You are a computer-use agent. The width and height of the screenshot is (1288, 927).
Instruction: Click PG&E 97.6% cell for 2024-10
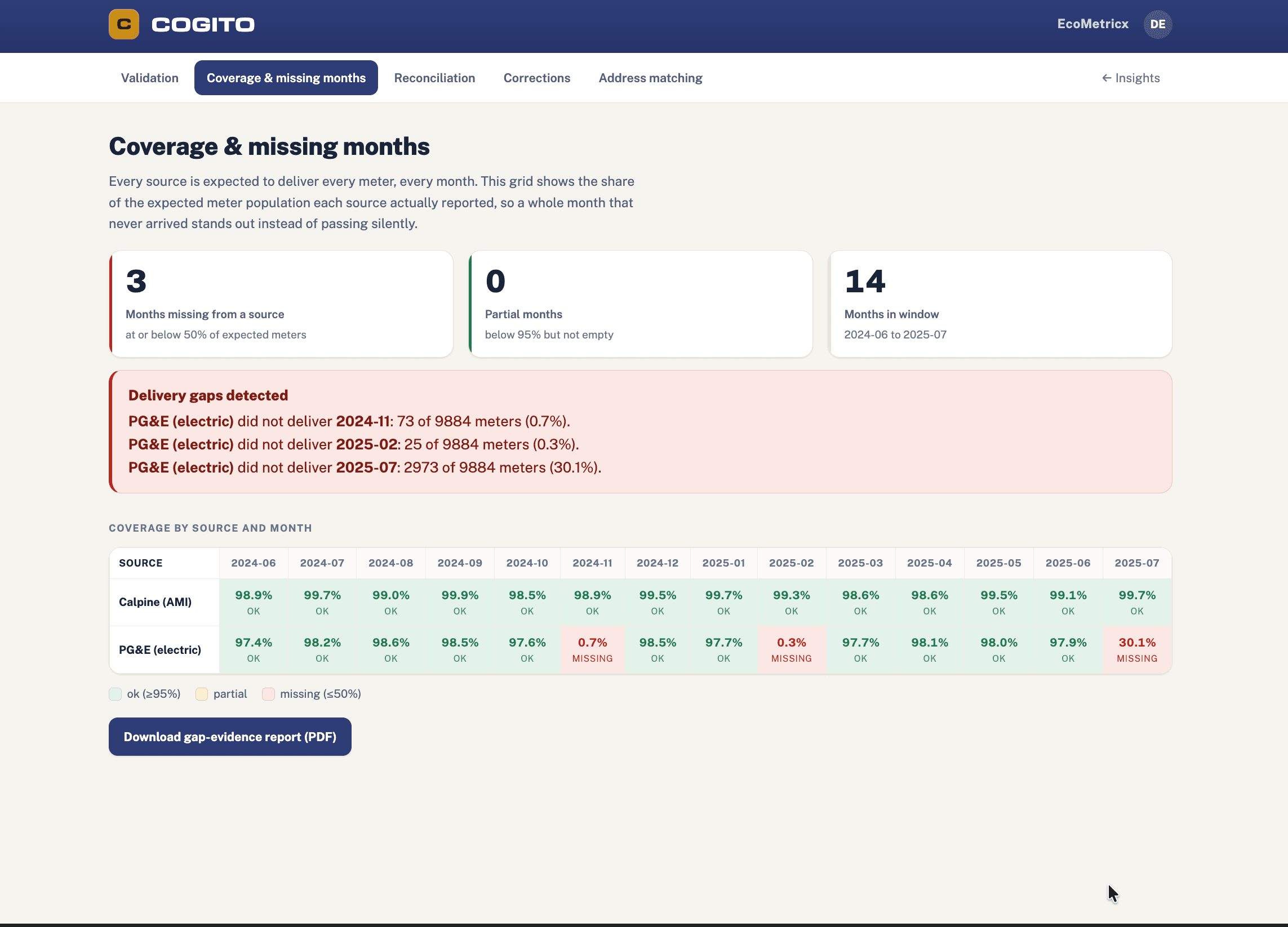click(527, 649)
